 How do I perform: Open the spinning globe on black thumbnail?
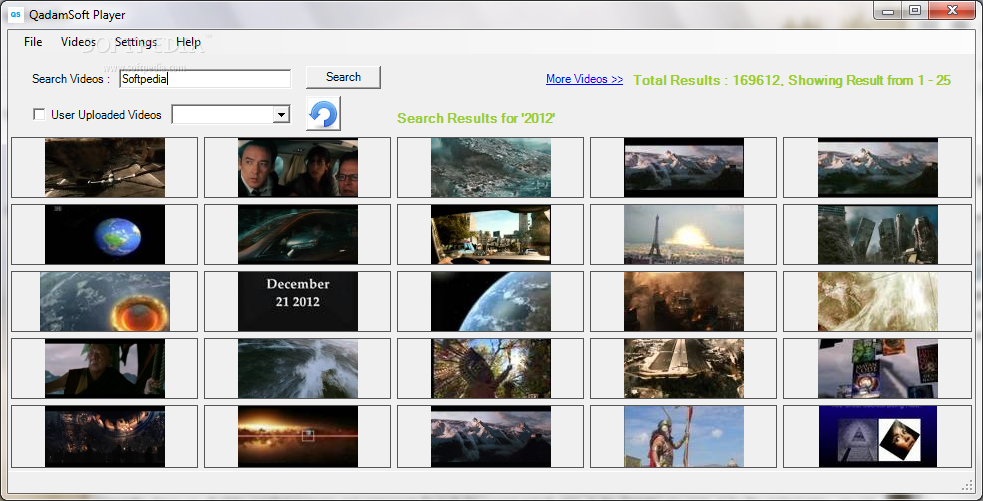coord(105,235)
